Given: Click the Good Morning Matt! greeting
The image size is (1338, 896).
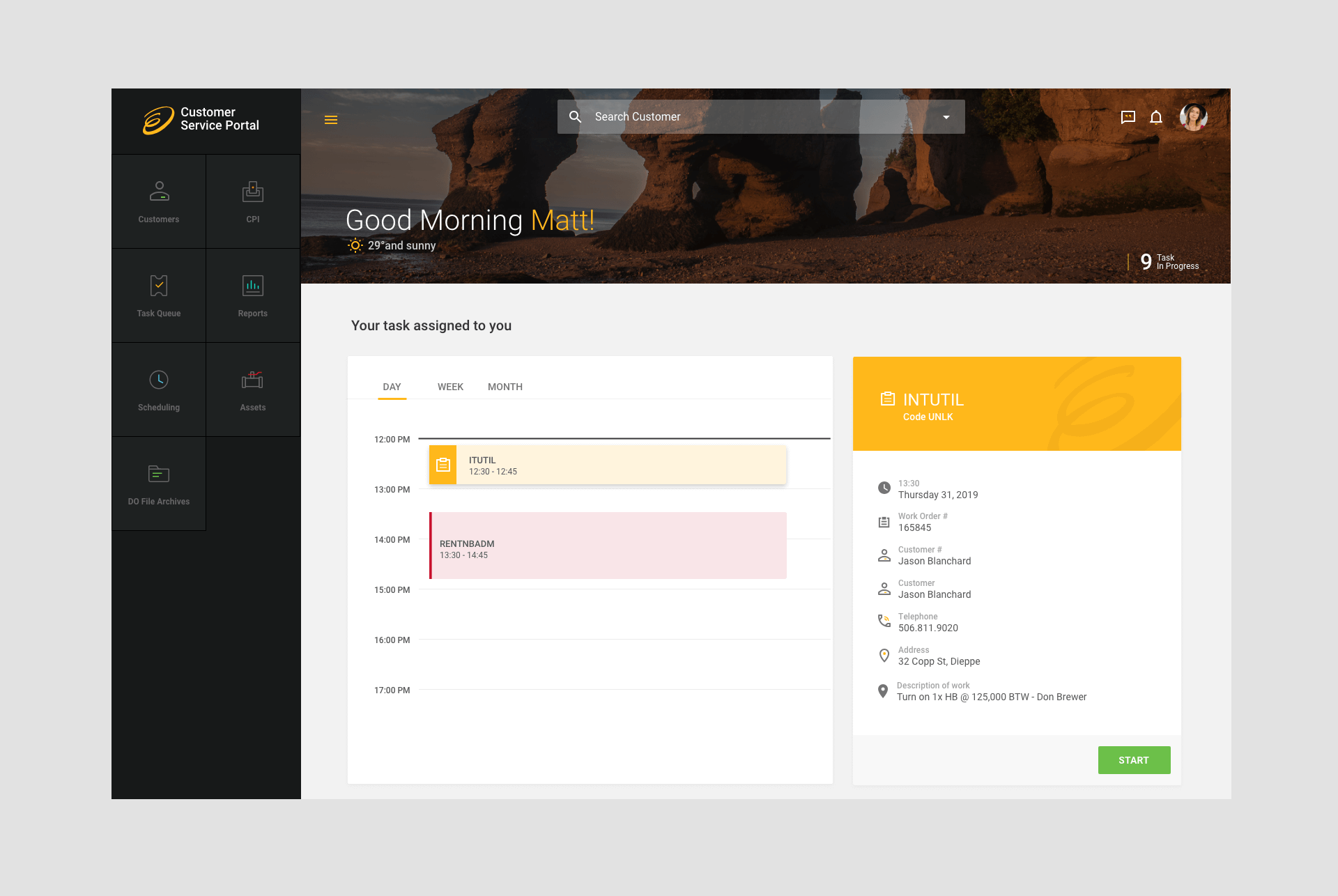Looking at the screenshot, I should (x=470, y=220).
